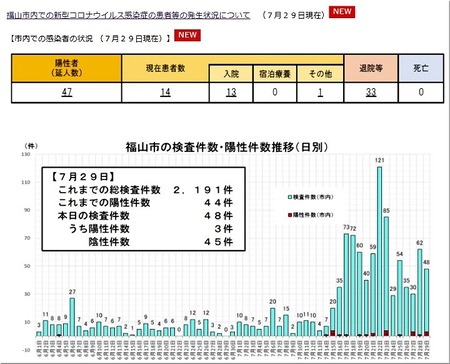Select the 陽性件数(市内) legend label
Image resolution: width=450 pixels, height=364 pixels.
pos(313,215)
